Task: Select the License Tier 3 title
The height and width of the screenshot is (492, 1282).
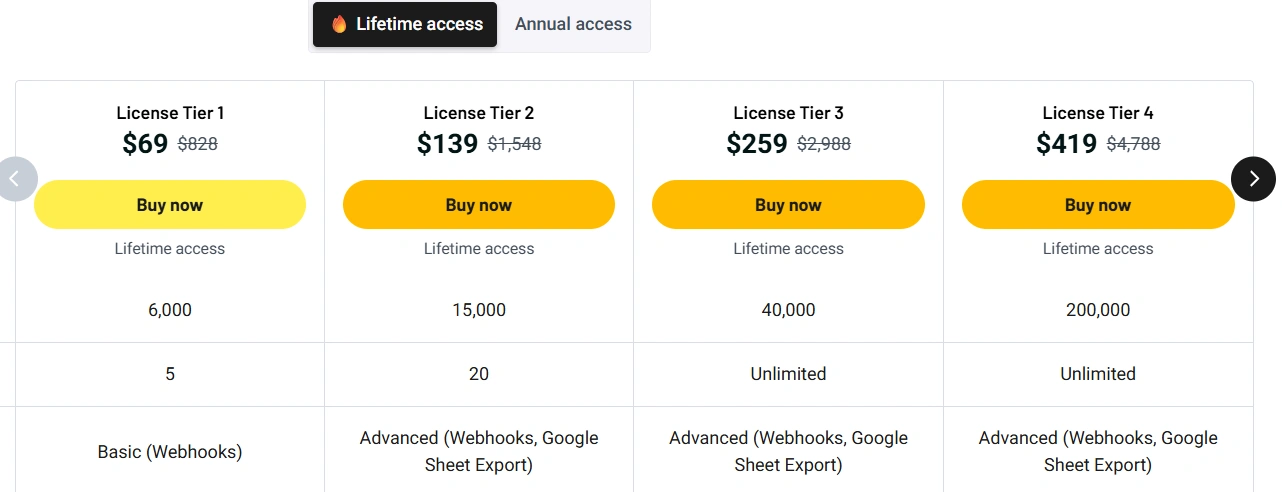Action: point(788,113)
